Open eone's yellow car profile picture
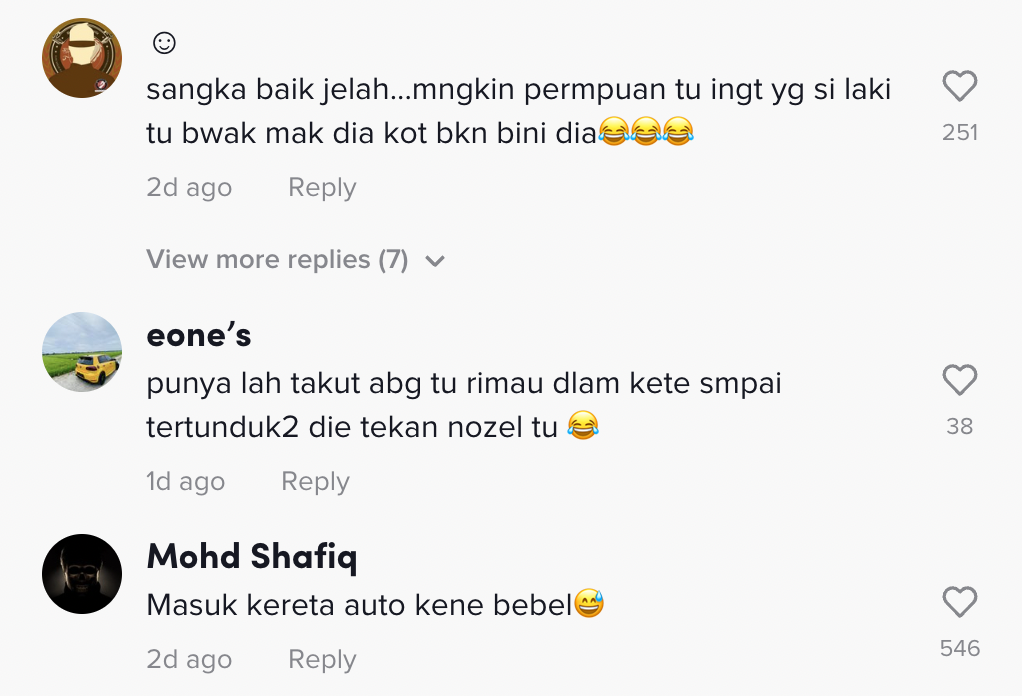The width and height of the screenshot is (1022, 696). pyautogui.click(x=82, y=353)
